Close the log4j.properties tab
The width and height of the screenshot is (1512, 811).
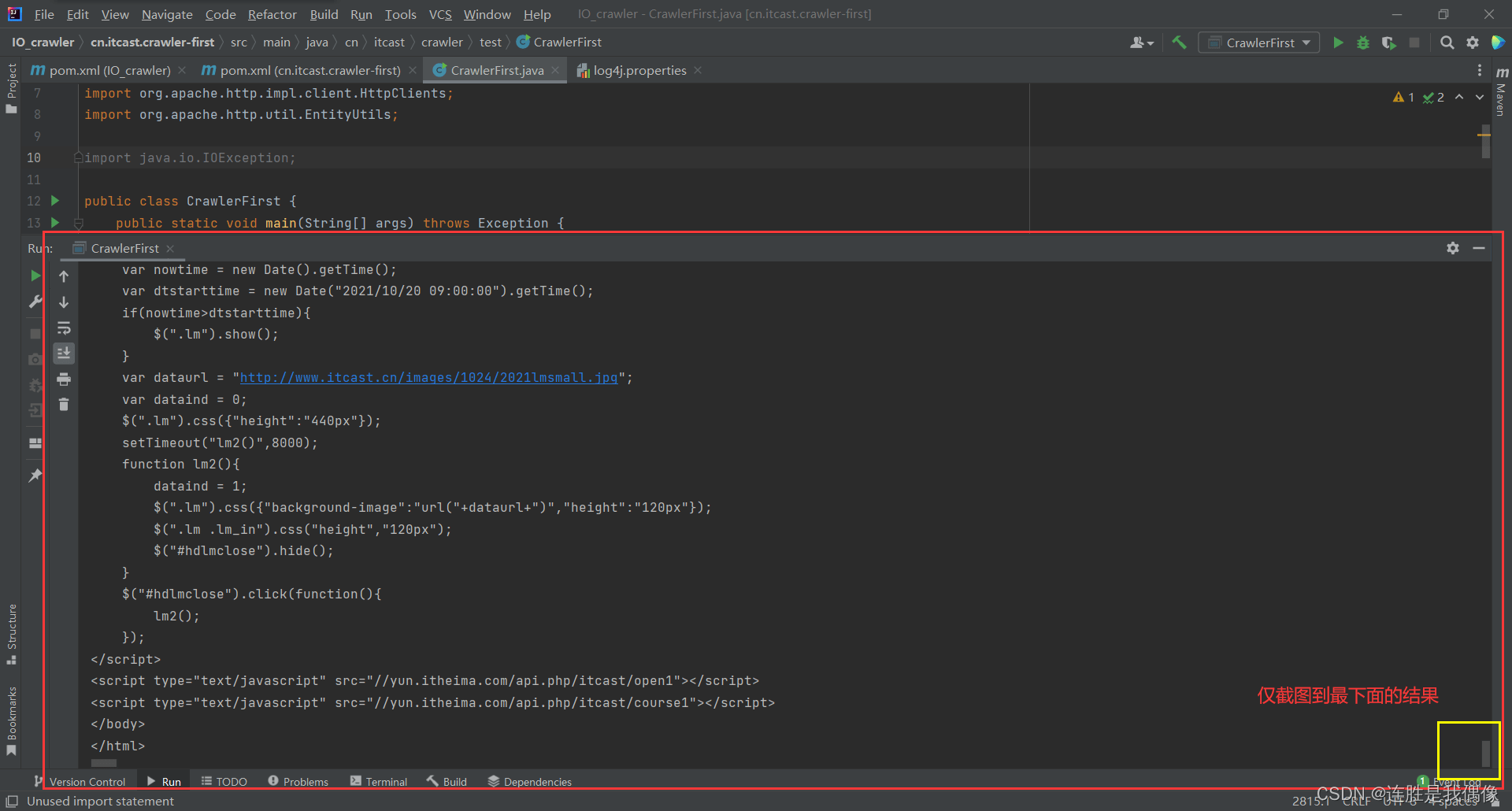(x=698, y=70)
